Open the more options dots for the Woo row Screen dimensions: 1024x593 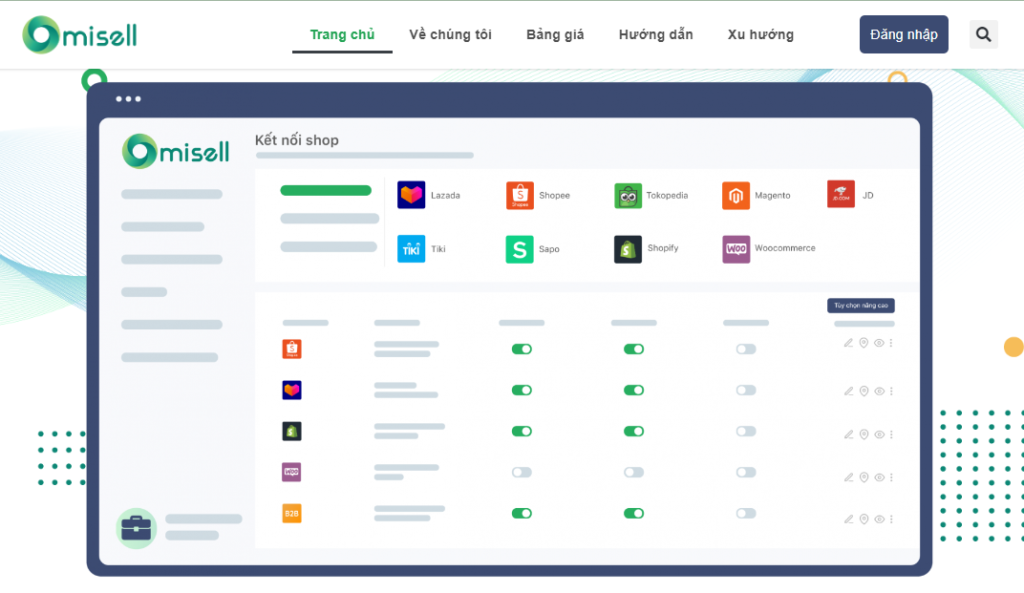tap(891, 477)
